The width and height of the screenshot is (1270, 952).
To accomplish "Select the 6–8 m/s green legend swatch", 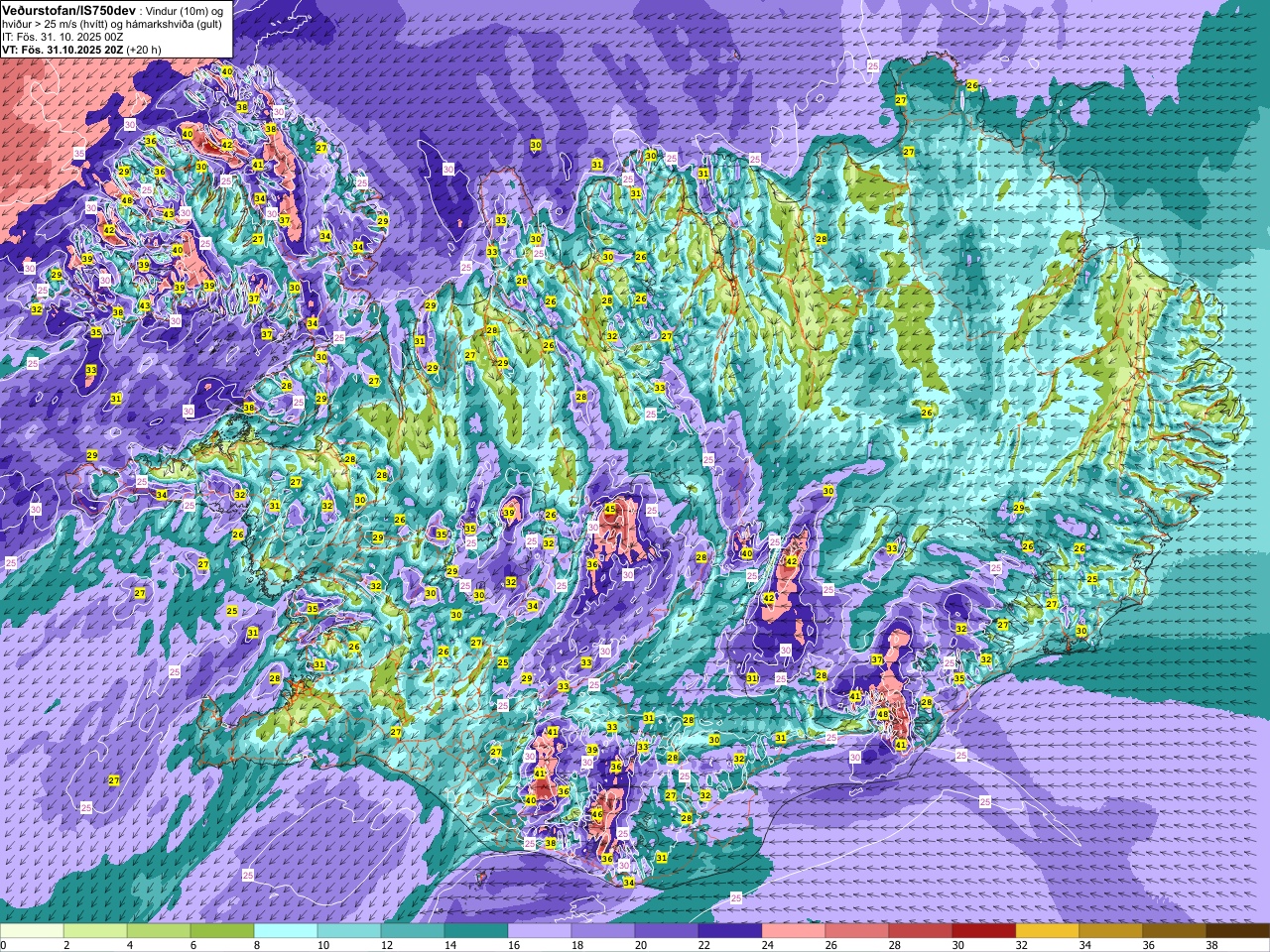I will pos(222,931).
